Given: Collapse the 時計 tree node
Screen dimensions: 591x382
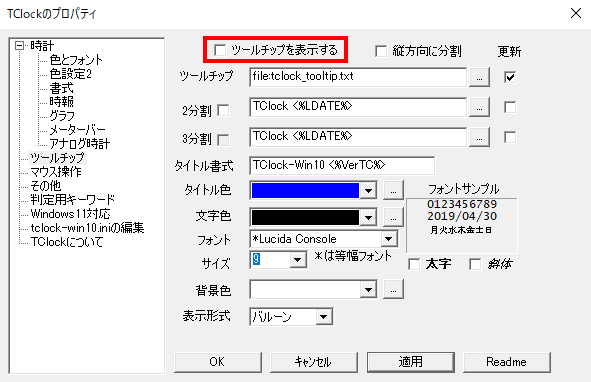Looking at the screenshot, I should coord(19,46).
